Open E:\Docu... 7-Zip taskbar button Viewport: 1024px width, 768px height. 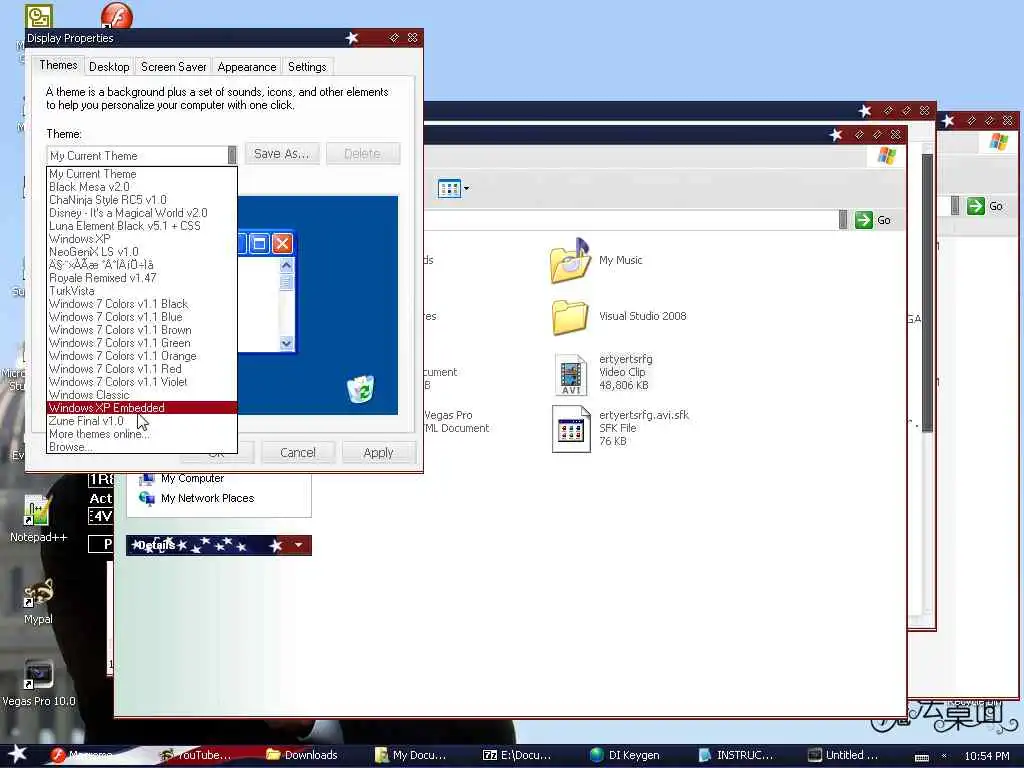pyautogui.click(x=517, y=755)
